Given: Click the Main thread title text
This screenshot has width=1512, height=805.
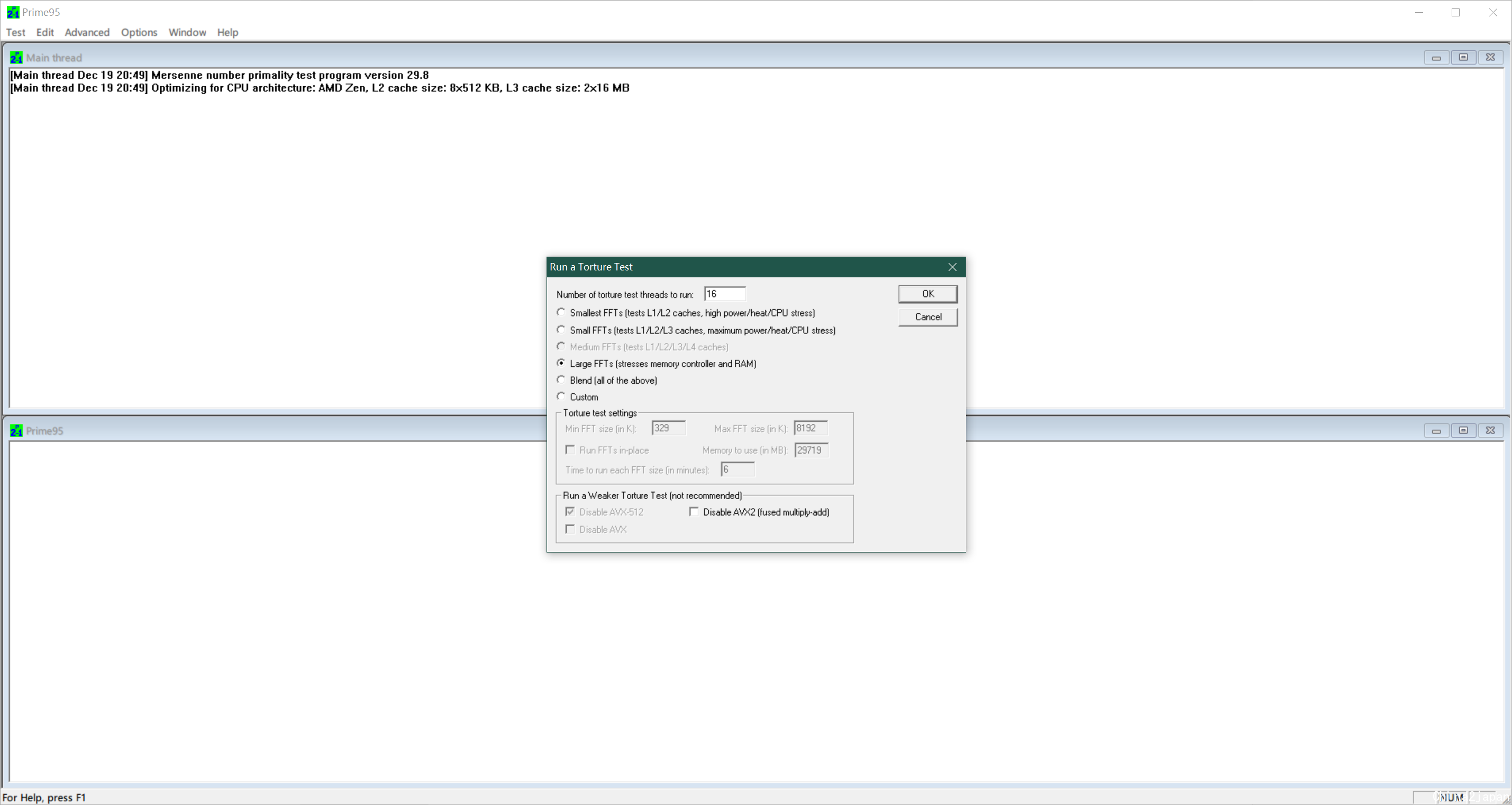Looking at the screenshot, I should tap(54, 58).
